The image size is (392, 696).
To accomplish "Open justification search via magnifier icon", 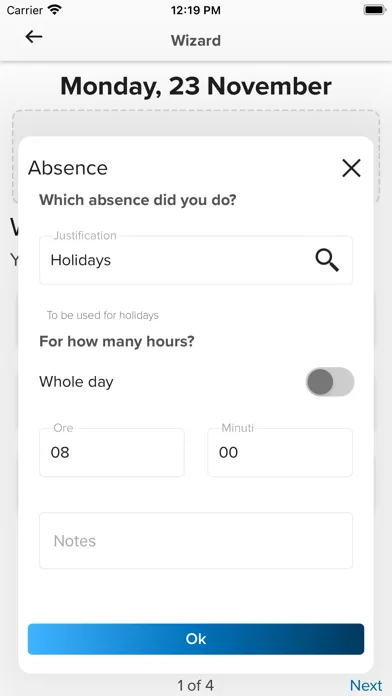I will click(x=327, y=260).
